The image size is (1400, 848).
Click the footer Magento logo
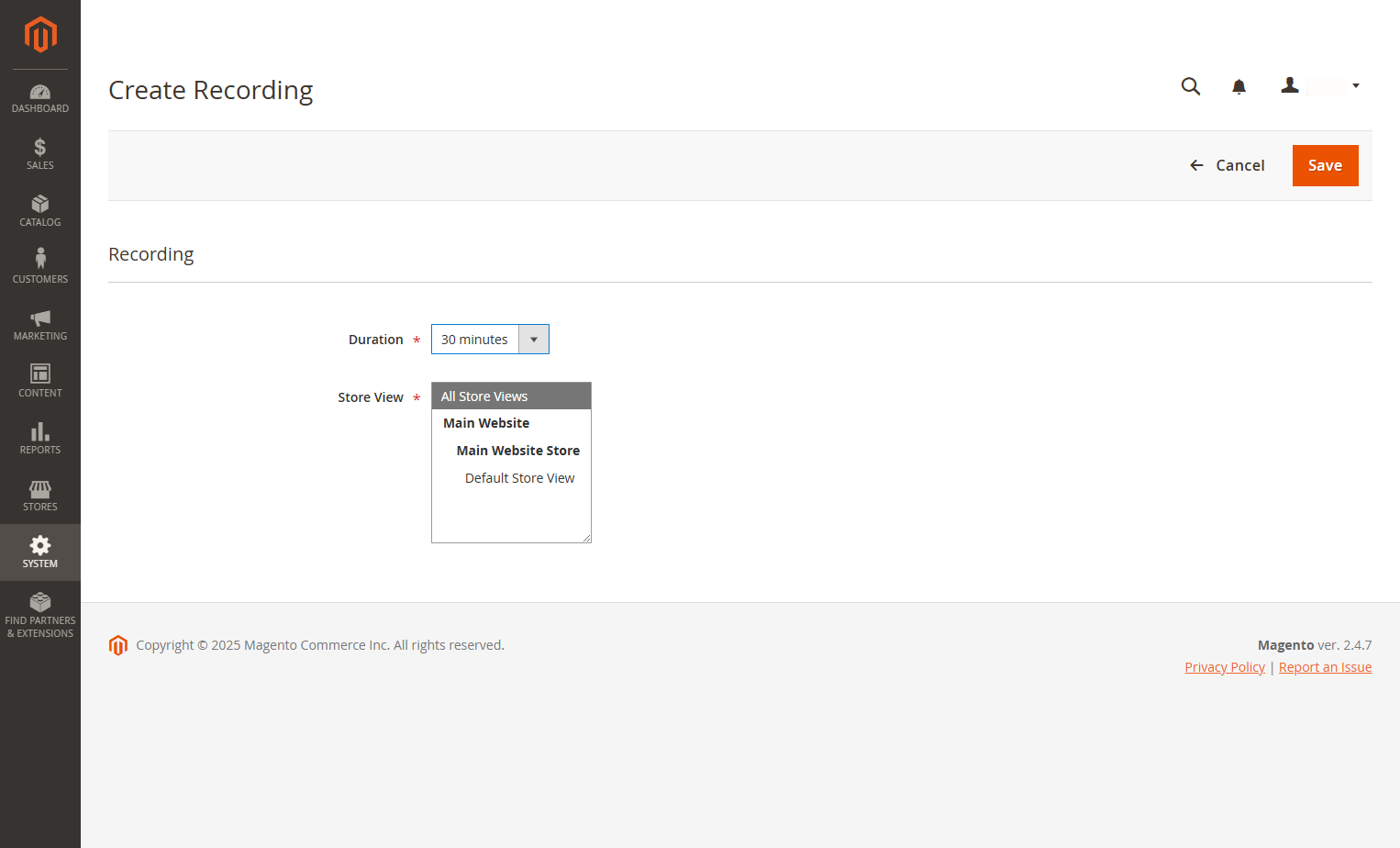[x=118, y=645]
